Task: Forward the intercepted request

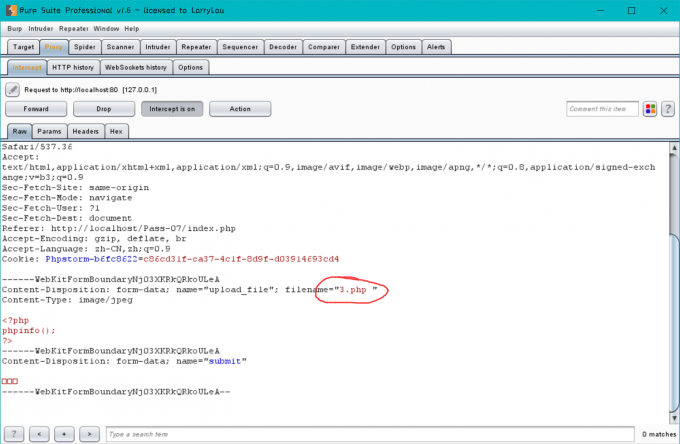Action: [x=36, y=109]
